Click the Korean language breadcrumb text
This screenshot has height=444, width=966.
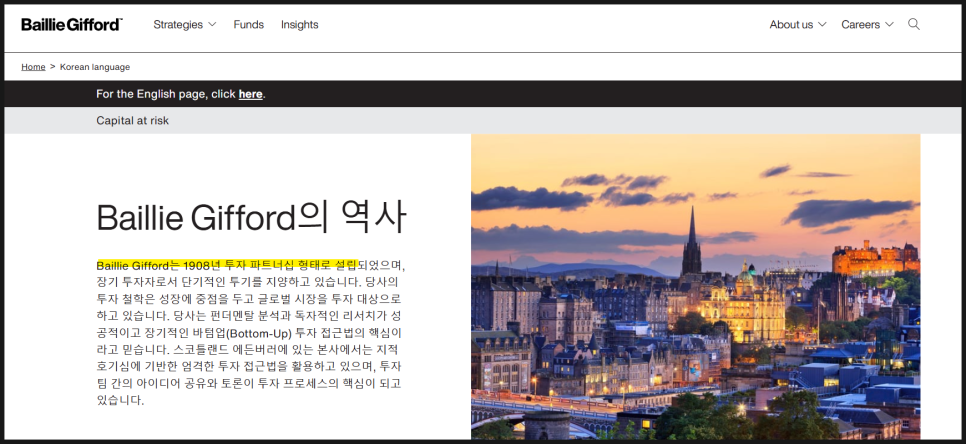click(x=95, y=67)
